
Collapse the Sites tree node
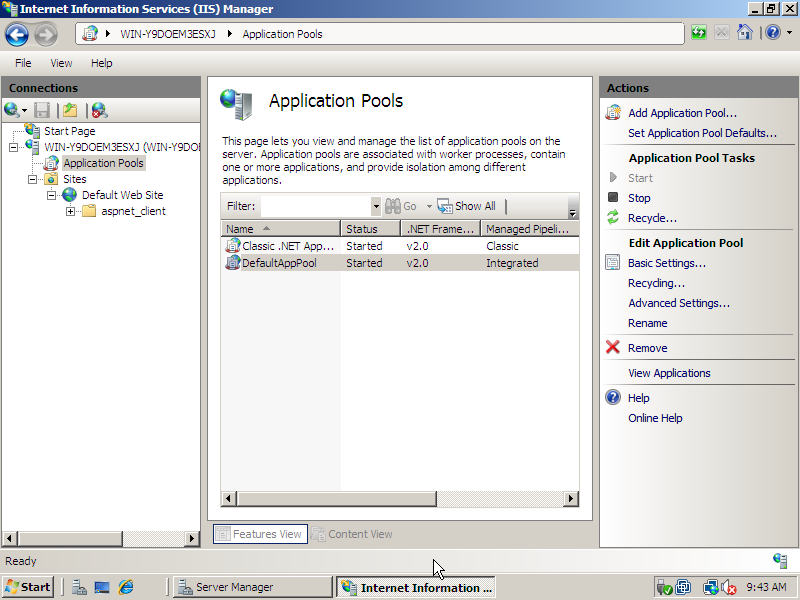pos(33,179)
